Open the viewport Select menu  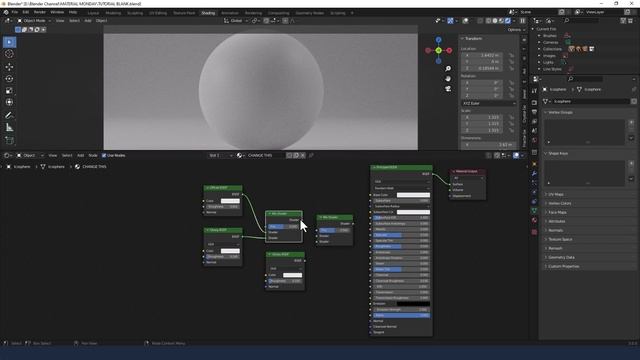coord(74,20)
